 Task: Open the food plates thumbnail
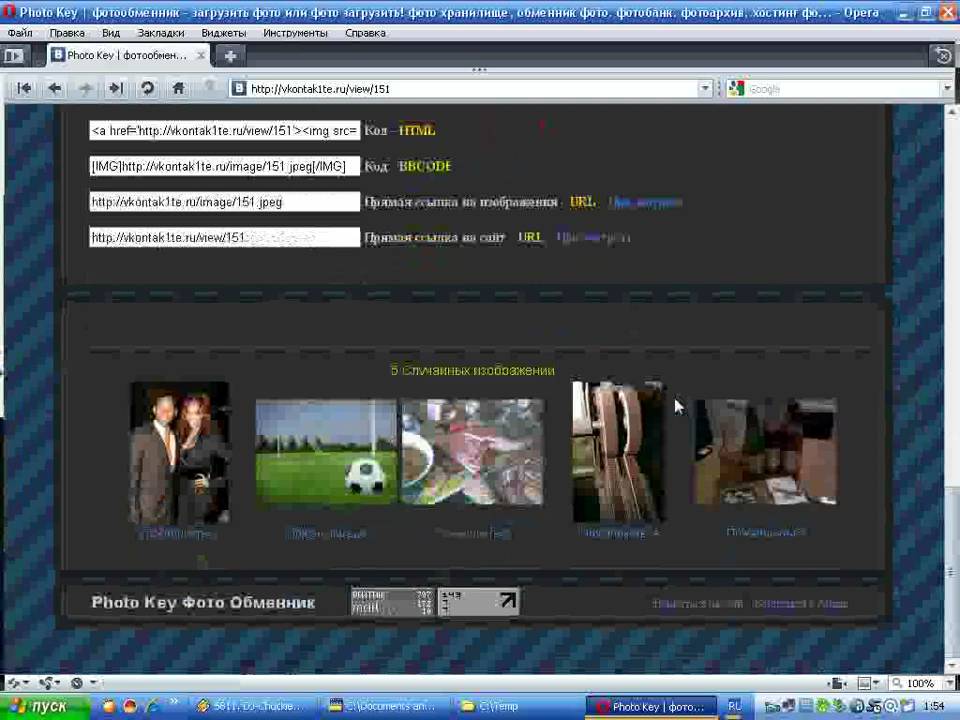click(x=472, y=452)
